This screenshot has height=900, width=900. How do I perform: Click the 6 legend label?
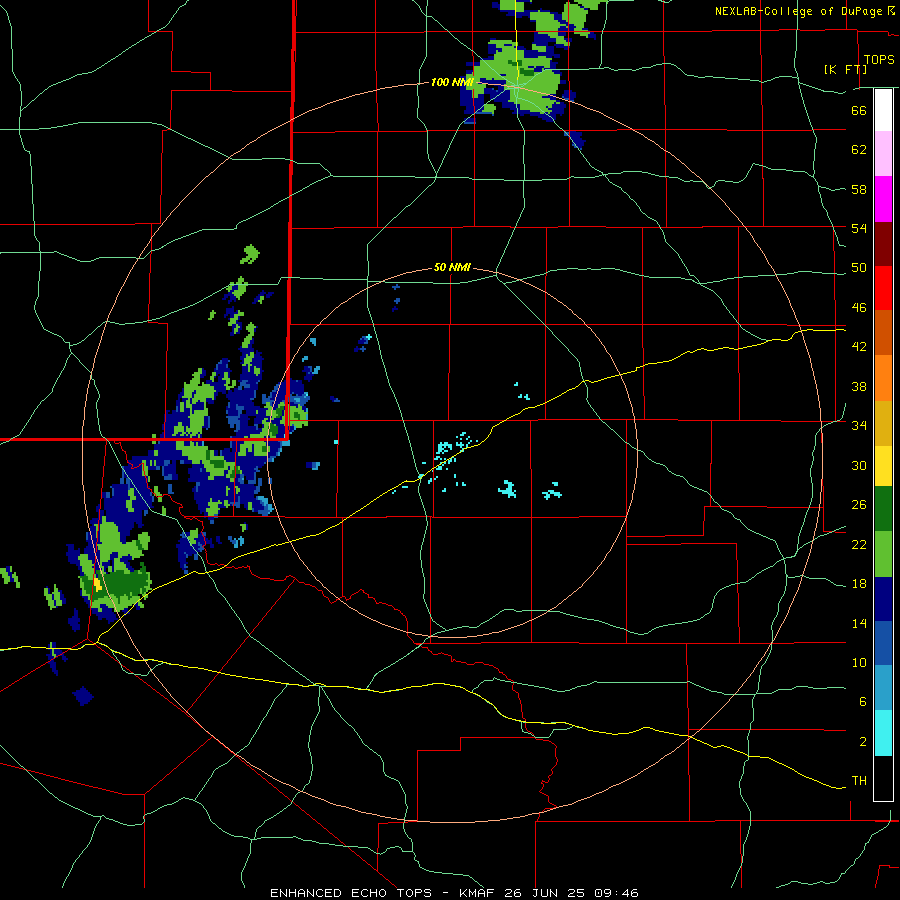pyautogui.click(x=863, y=702)
